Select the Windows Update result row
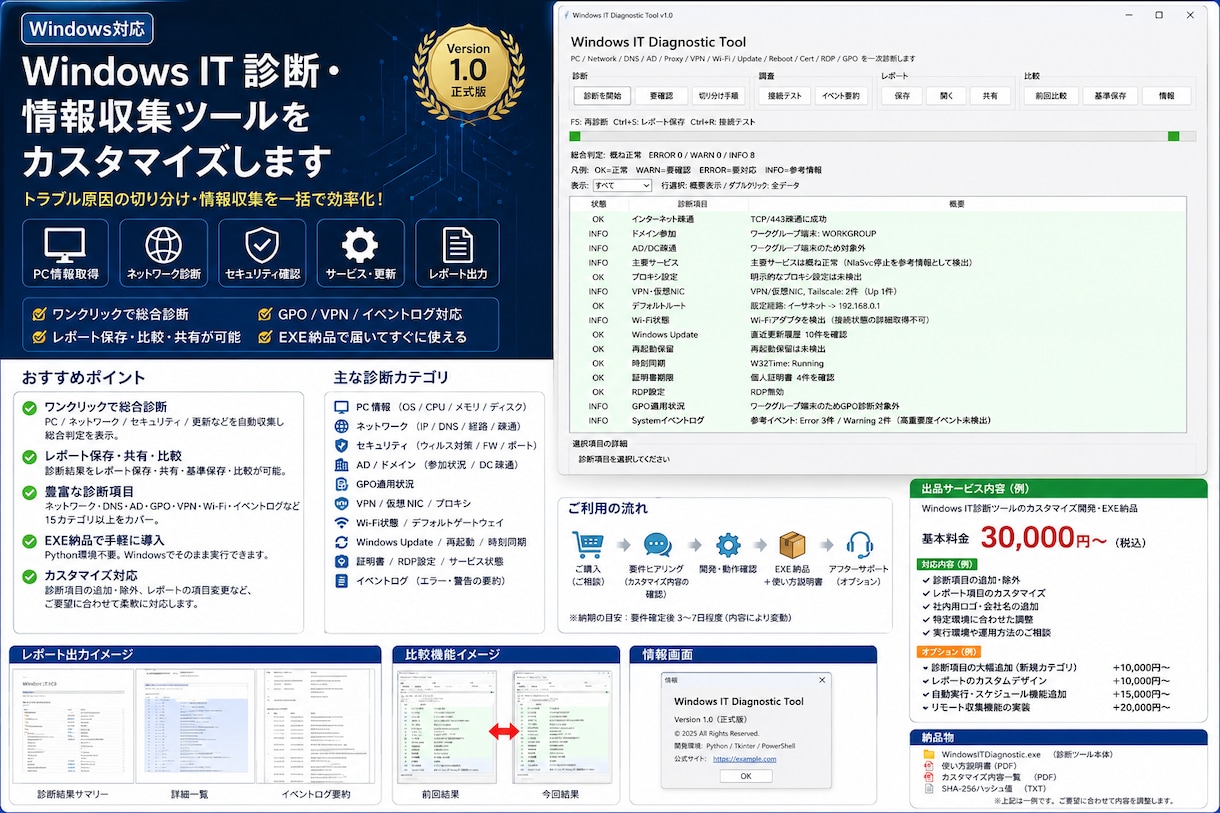Viewport: 1220px width, 813px height. click(878, 334)
